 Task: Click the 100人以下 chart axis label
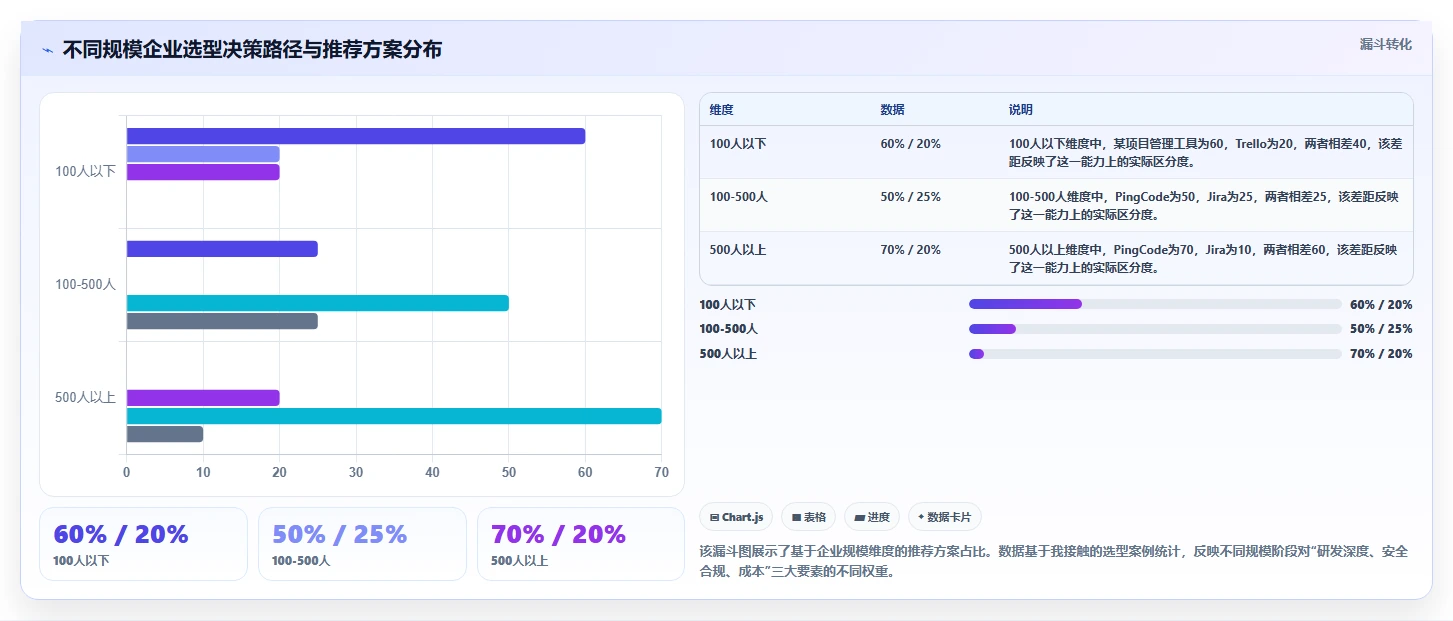pyautogui.click(x=86, y=171)
